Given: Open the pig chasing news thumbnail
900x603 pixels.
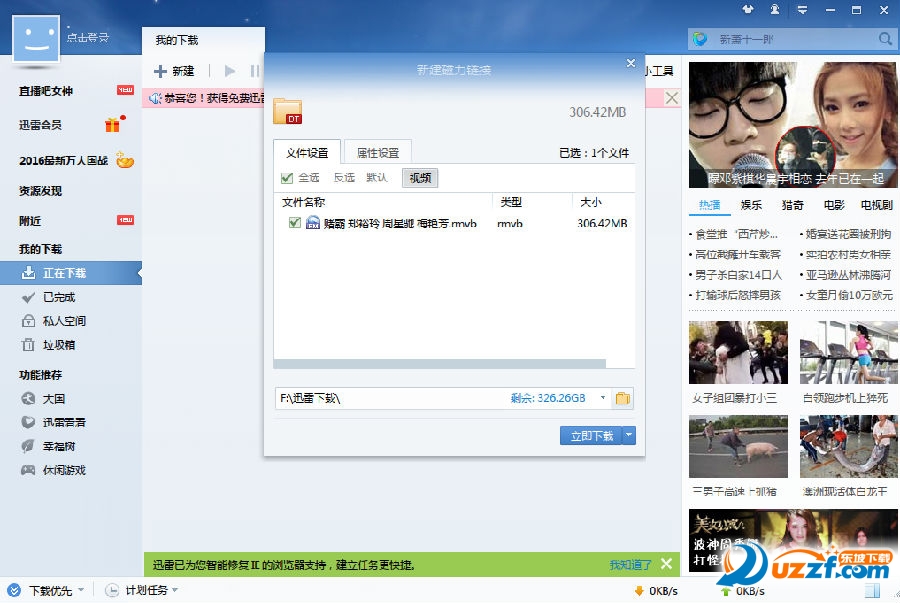Looking at the screenshot, I should tap(738, 447).
